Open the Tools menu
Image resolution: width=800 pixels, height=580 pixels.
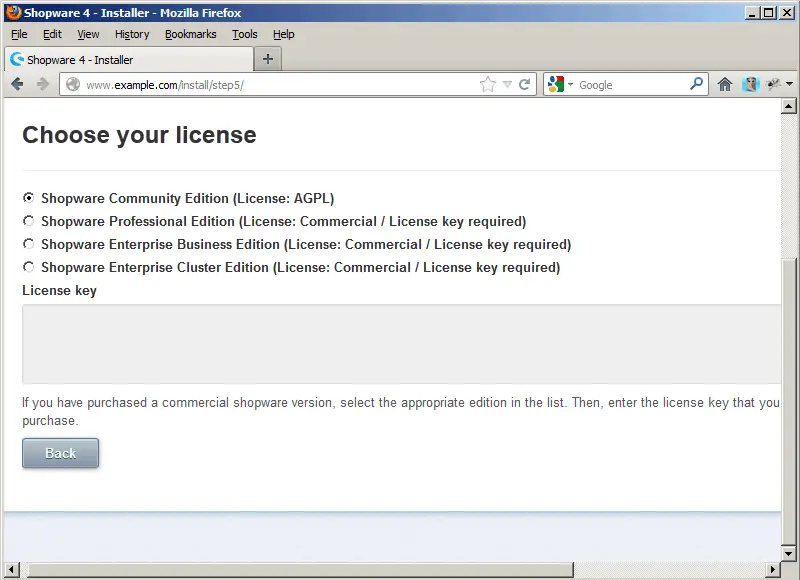pyautogui.click(x=245, y=34)
